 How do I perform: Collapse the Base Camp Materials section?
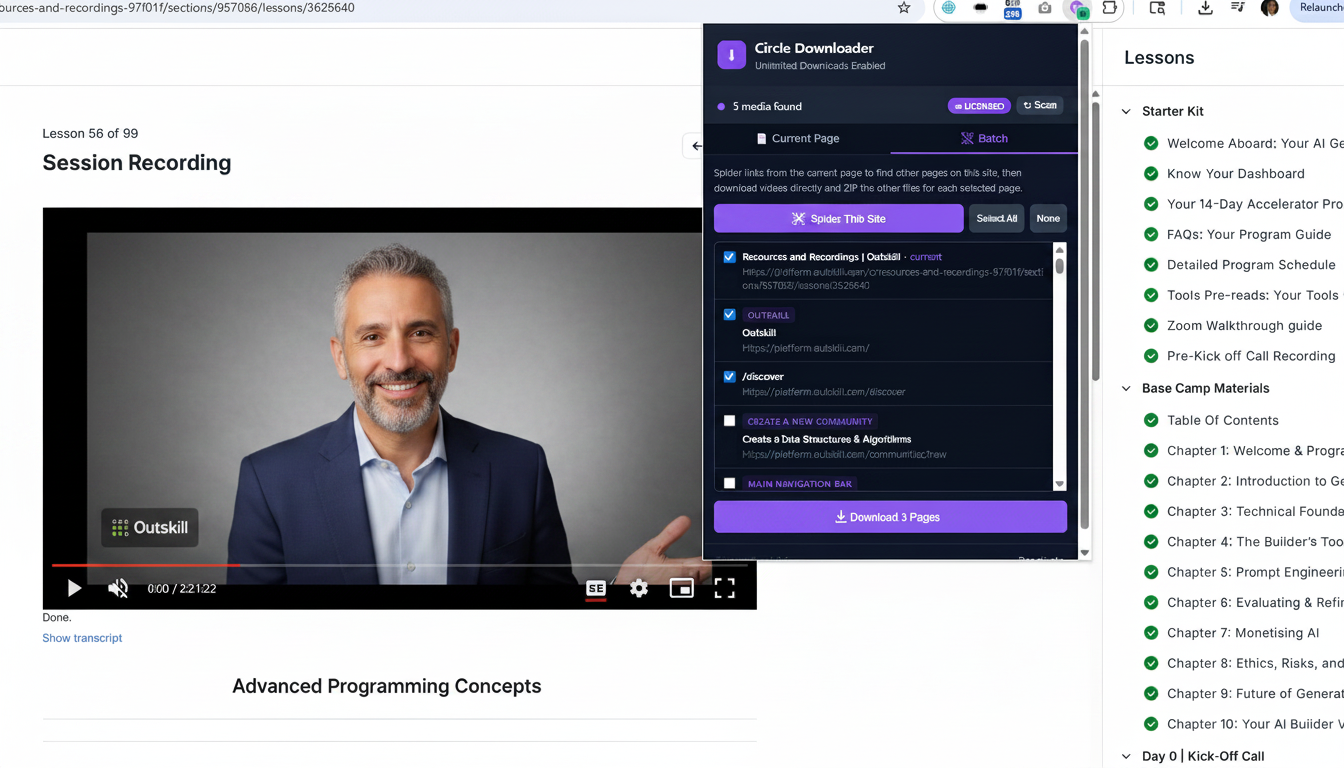coord(1126,388)
